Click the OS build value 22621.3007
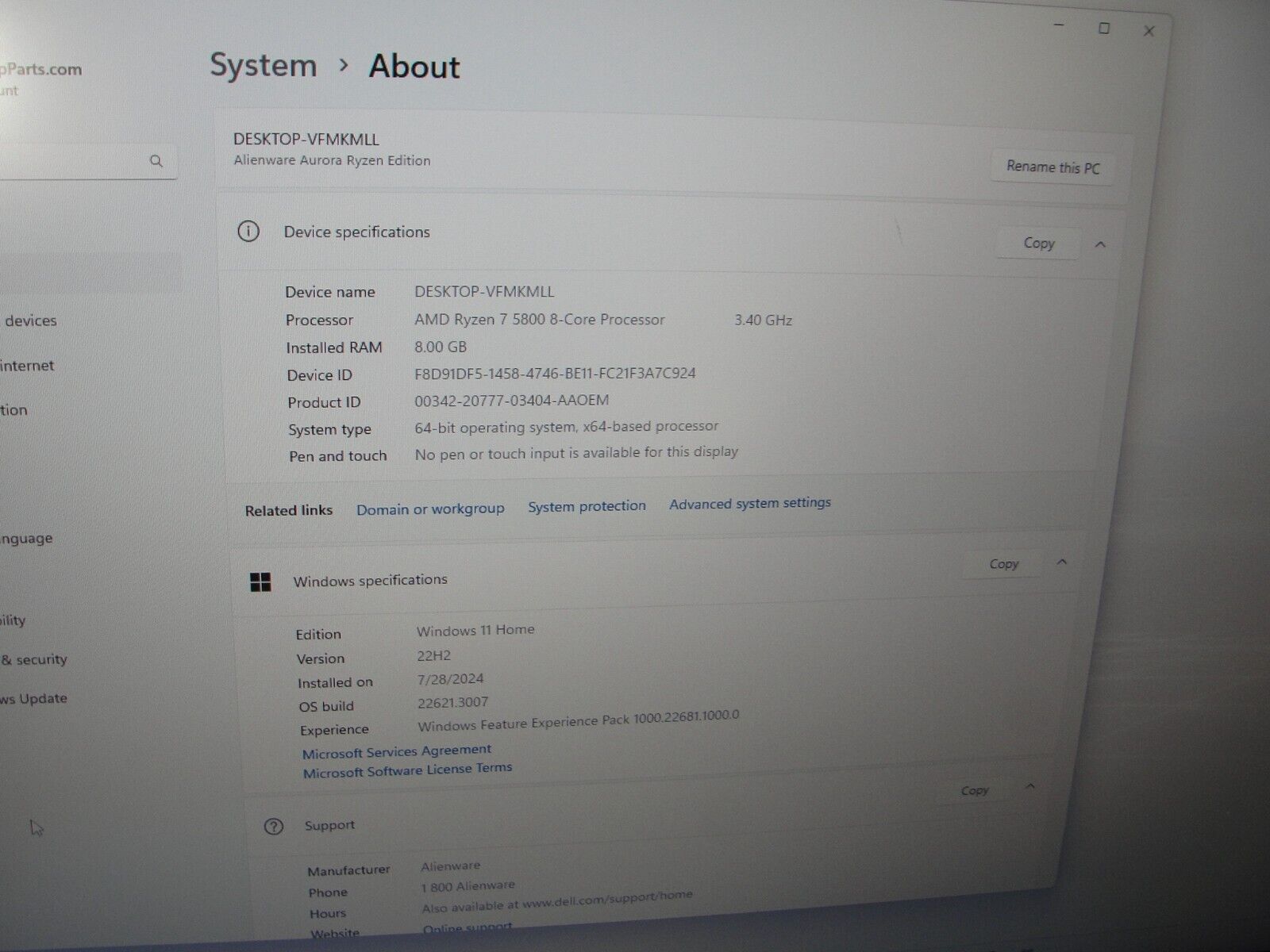 pos(453,703)
